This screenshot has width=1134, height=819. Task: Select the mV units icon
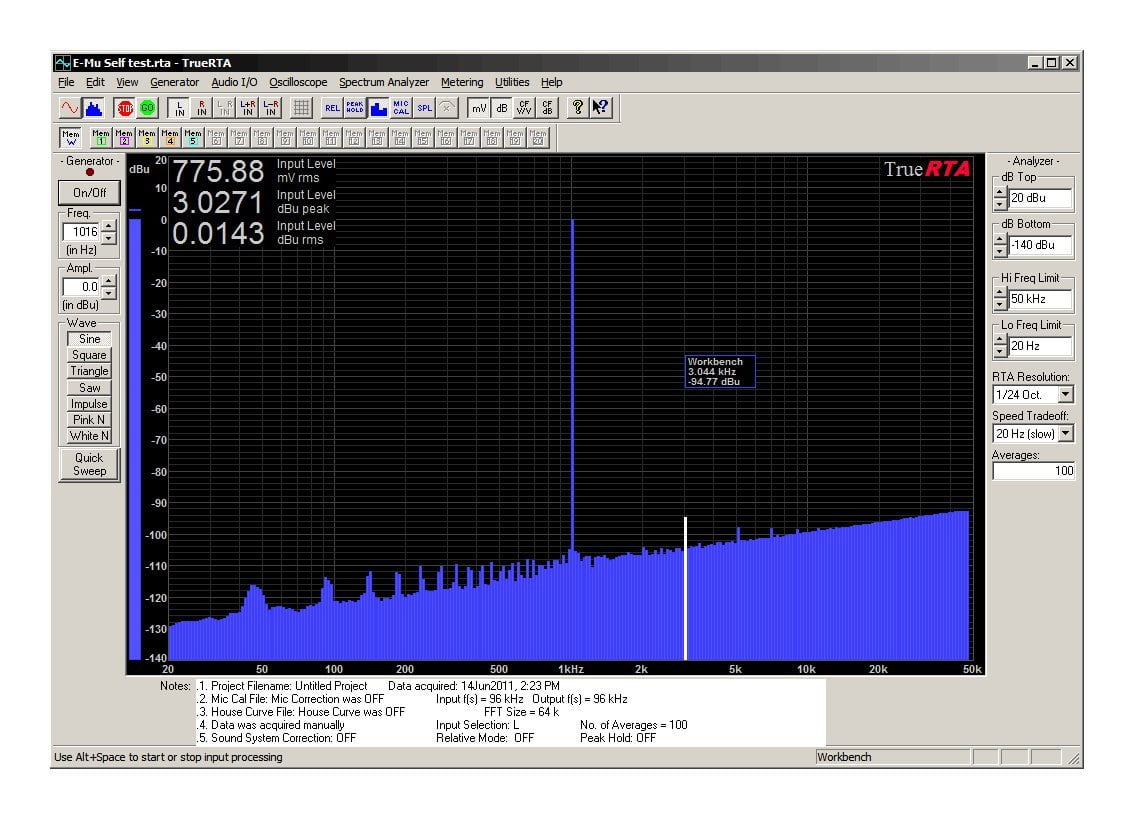click(478, 108)
